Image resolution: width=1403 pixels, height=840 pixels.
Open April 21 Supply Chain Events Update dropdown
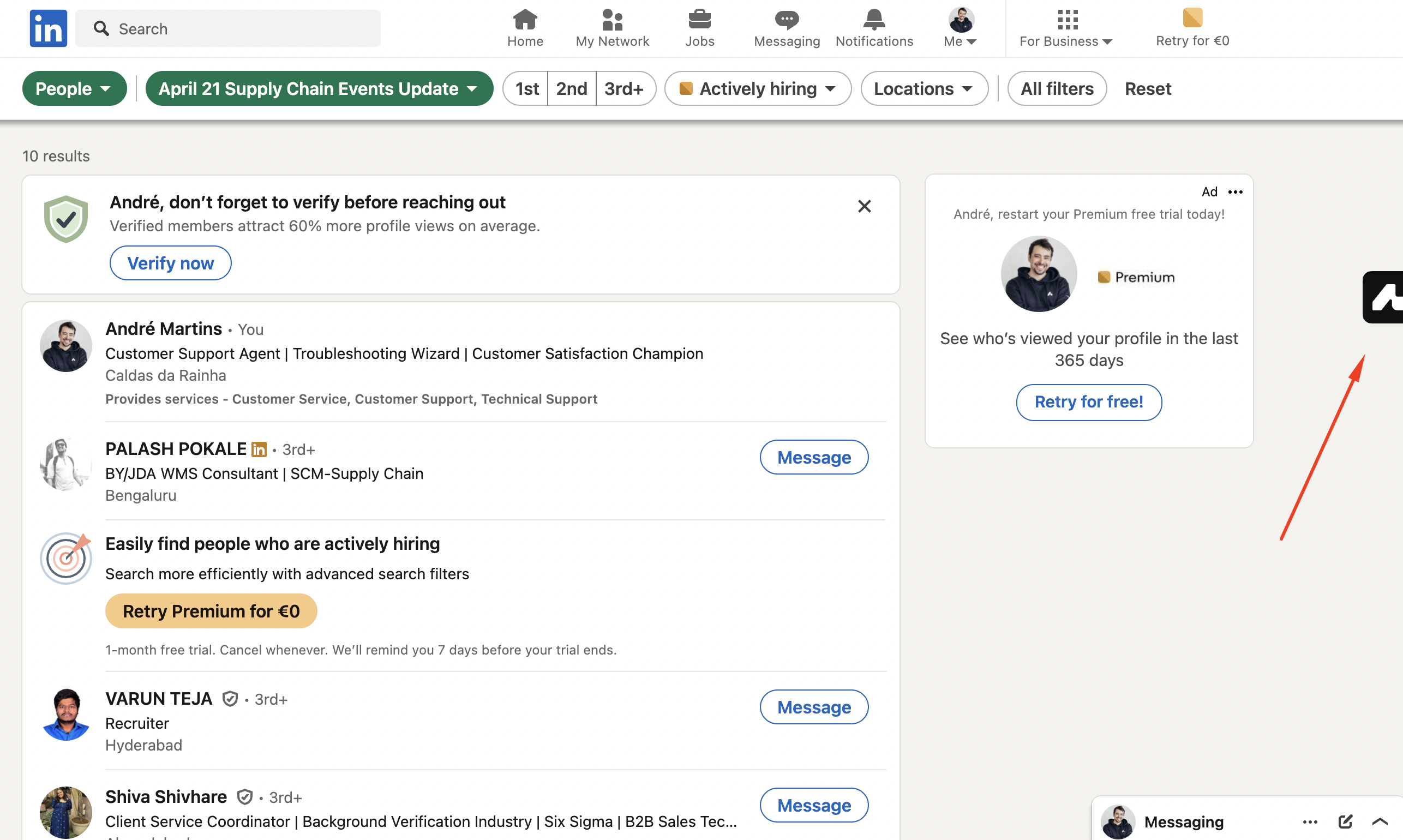tap(319, 88)
